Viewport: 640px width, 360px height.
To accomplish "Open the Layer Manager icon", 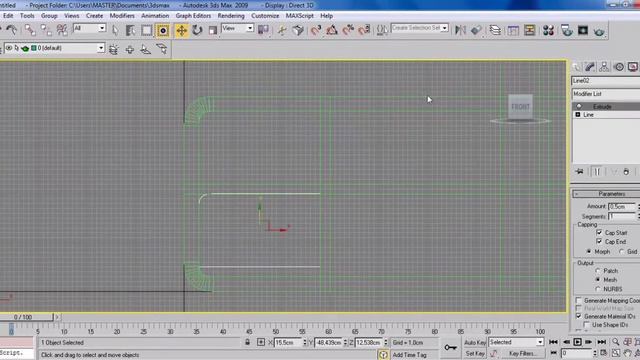I will 495,30.
